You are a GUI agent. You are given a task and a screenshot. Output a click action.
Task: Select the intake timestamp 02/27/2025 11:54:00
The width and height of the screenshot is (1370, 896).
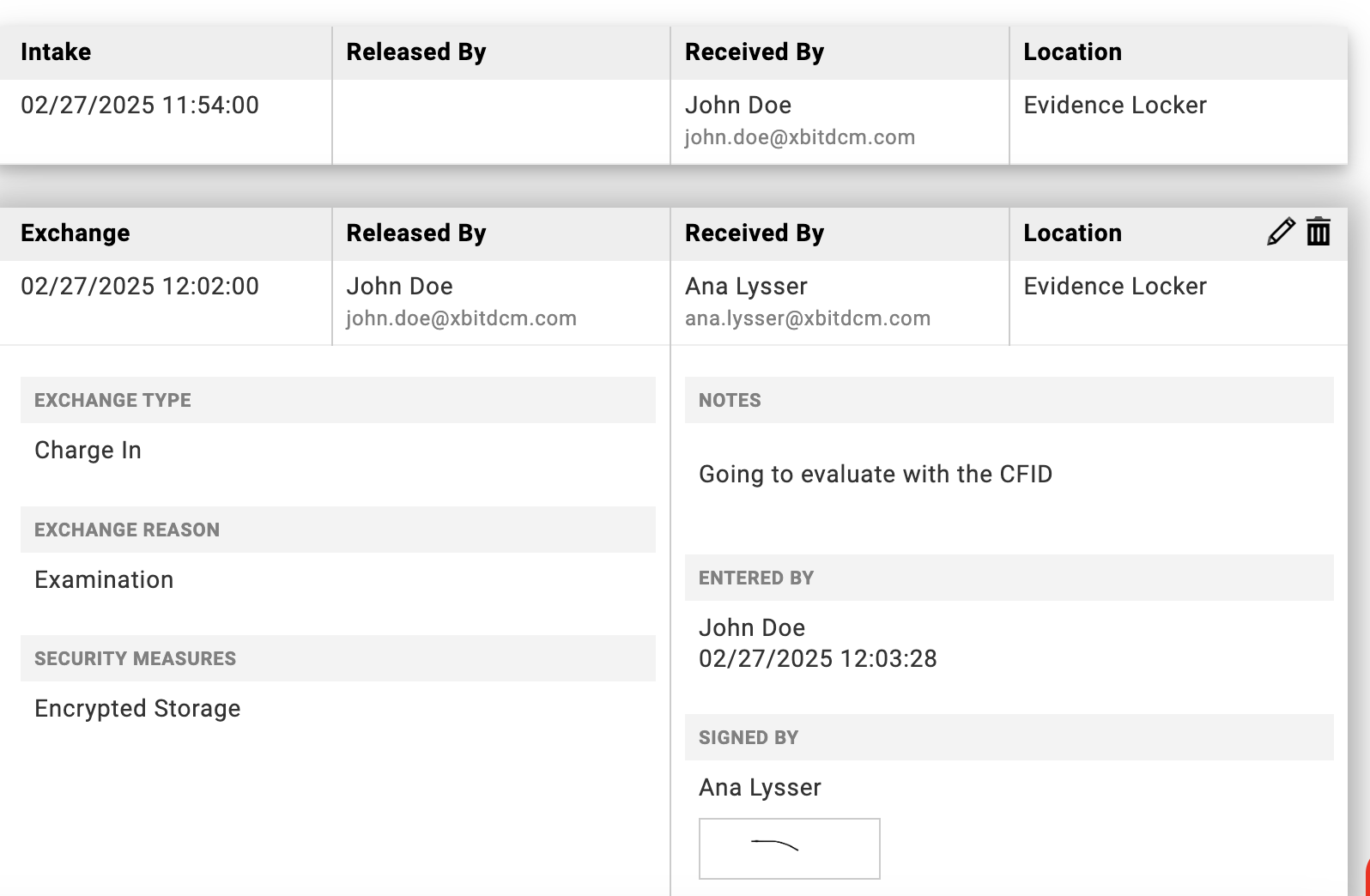(x=140, y=105)
